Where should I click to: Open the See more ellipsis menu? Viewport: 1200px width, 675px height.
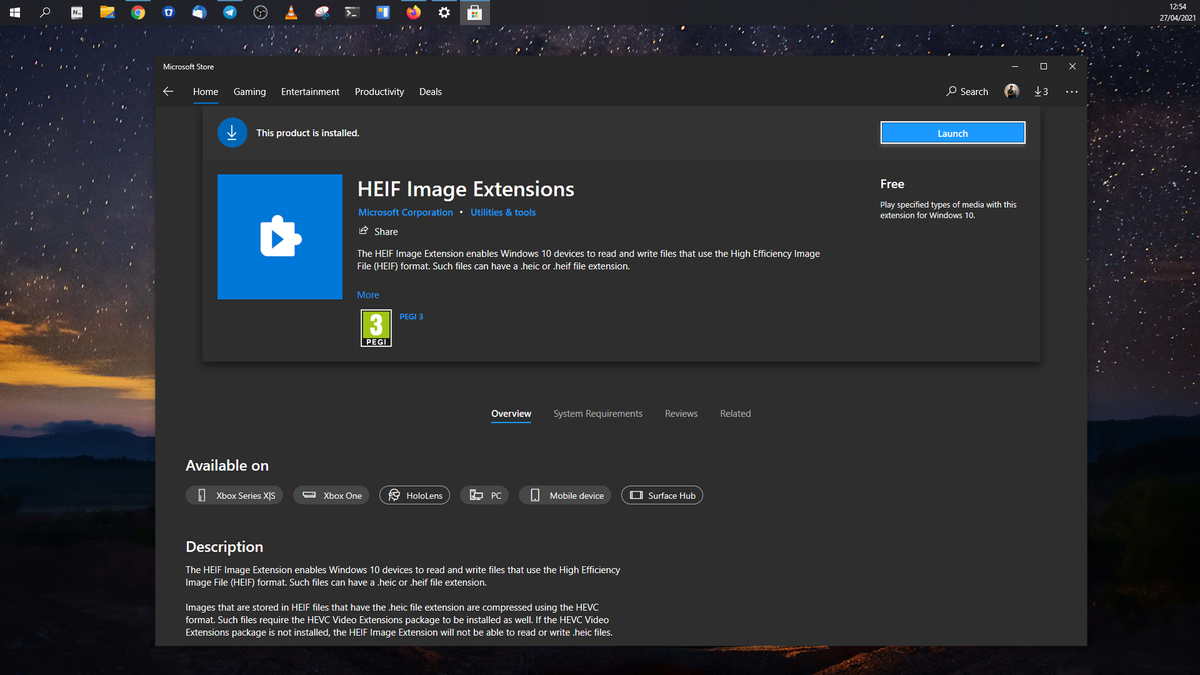click(x=1071, y=91)
